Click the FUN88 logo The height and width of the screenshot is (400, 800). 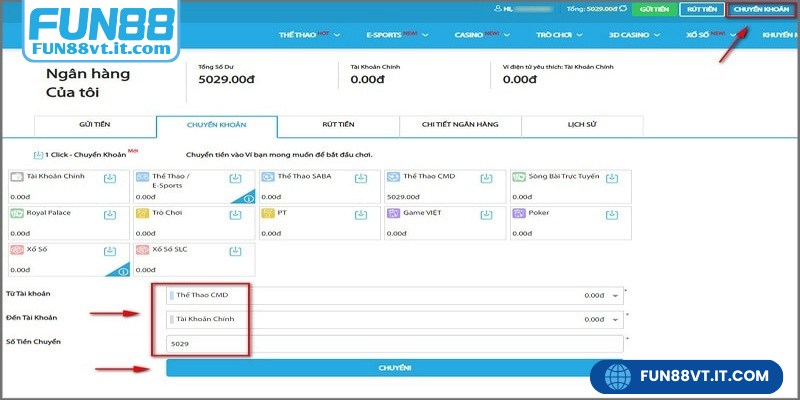101,30
